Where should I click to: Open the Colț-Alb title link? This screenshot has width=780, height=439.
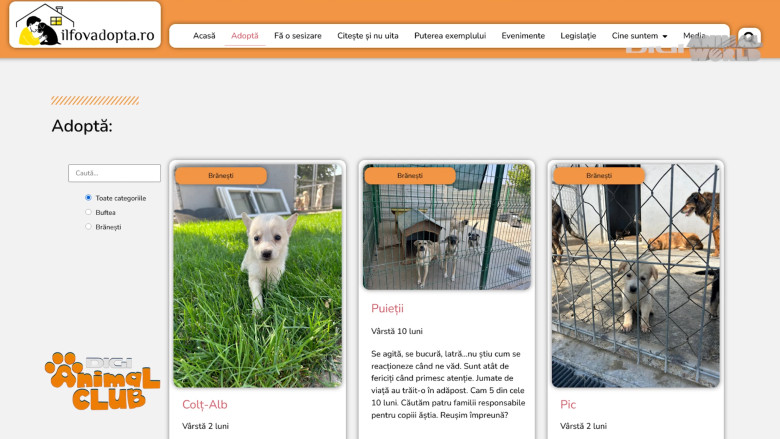pos(204,405)
